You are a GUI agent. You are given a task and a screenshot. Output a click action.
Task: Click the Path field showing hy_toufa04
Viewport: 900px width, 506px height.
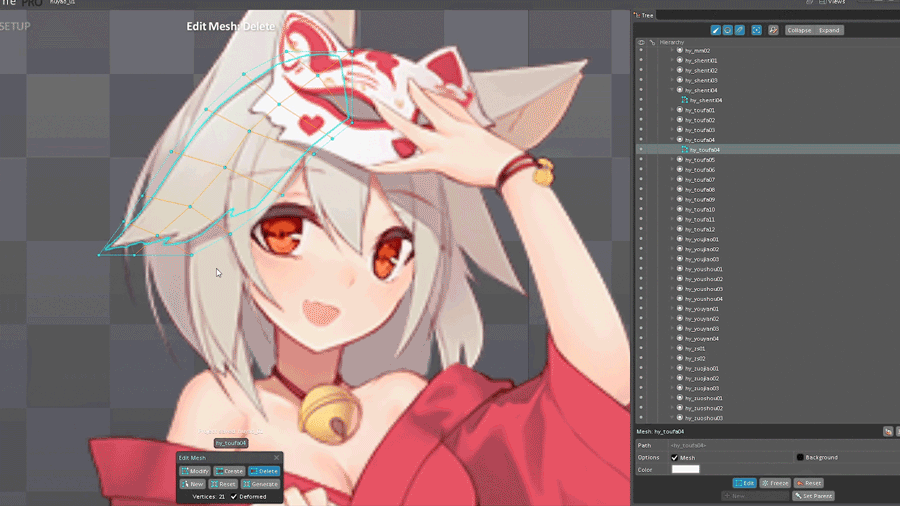pyautogui.click(x=784, y=445)
